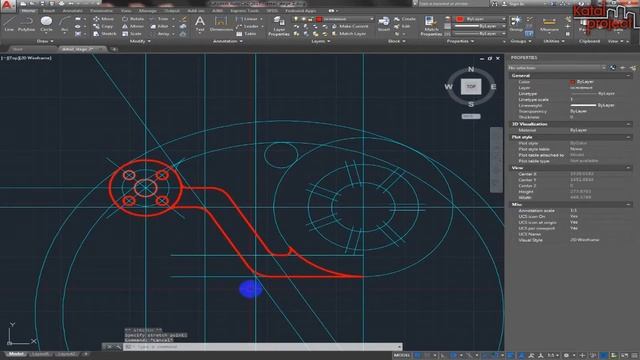
Task: Click Create block button
Action: [x=405, y=19]
